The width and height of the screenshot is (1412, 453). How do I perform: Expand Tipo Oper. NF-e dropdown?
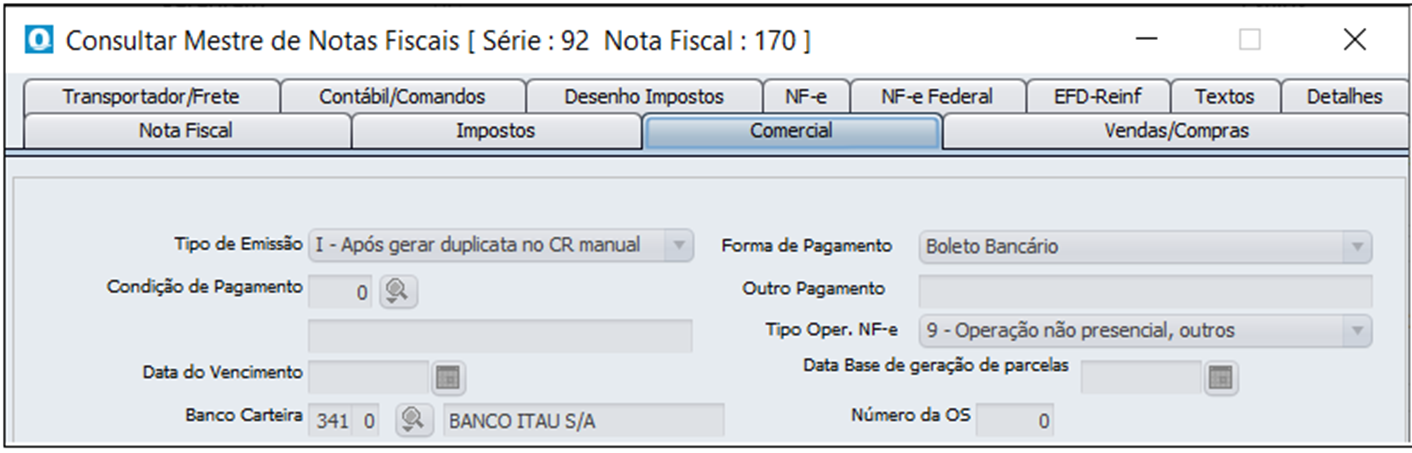(x=1357, y=330)
